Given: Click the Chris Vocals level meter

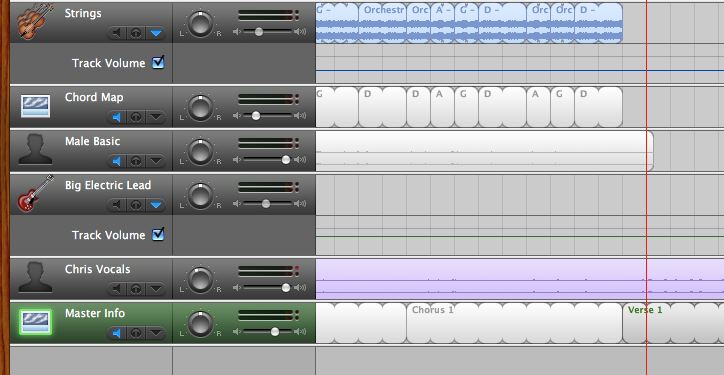Looking at the screenshot, I should [x=268, y=271].
